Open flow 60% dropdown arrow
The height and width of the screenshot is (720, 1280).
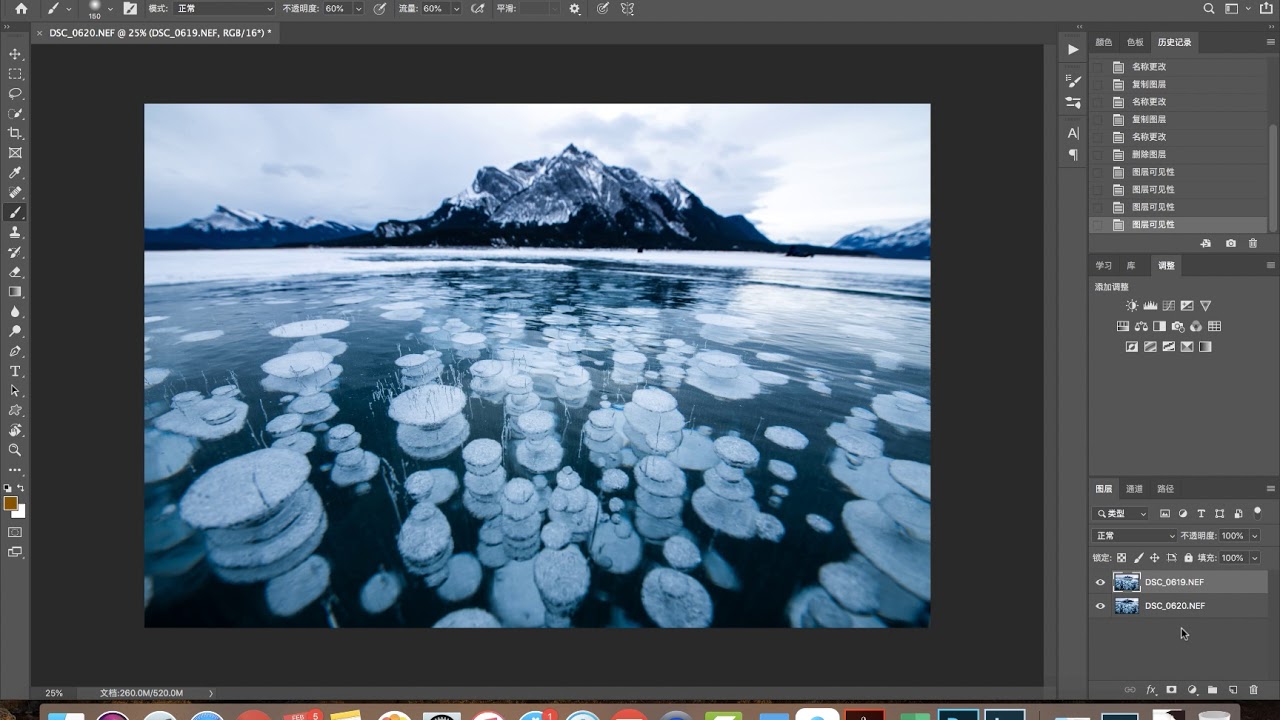[x=457, y=8]
